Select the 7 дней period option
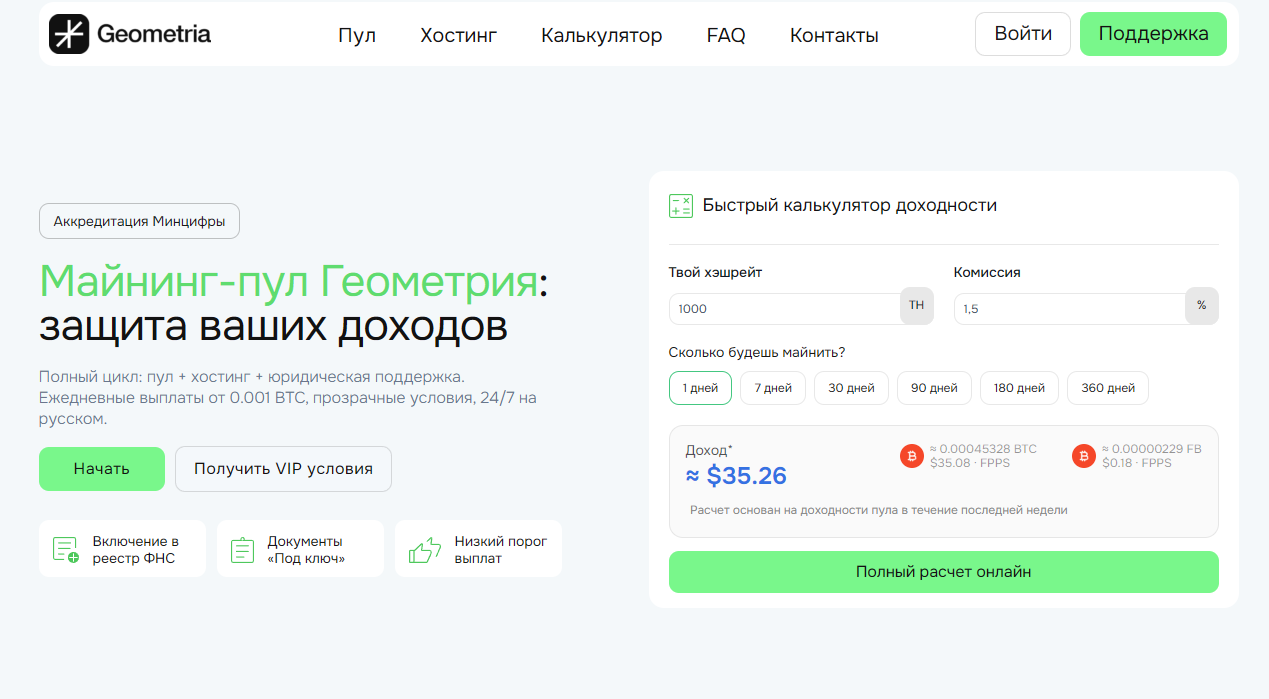This screenshot has width=1269, height=699. [x=773, y=388]
